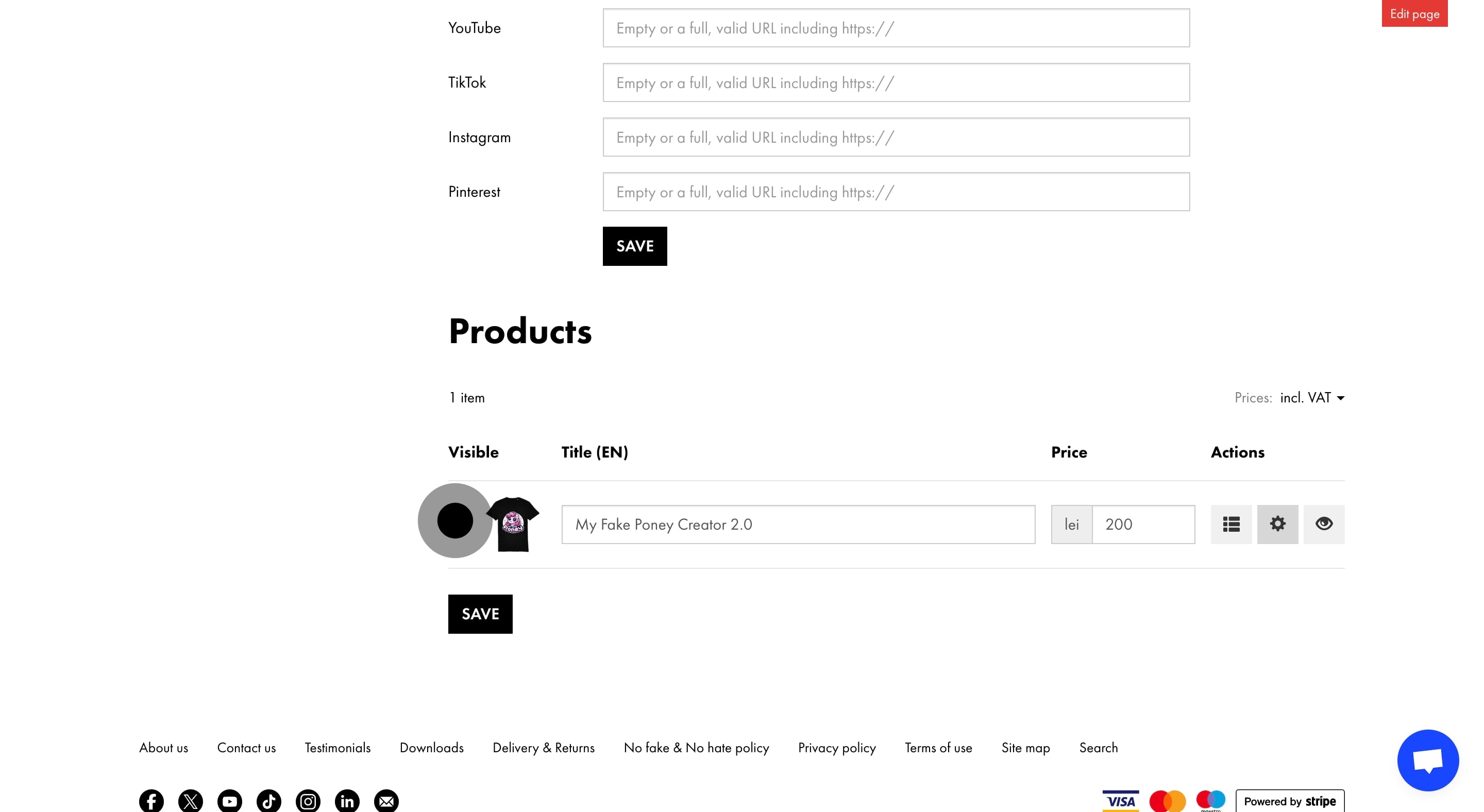Click the YouTube footer icon

tap(229, 801)
